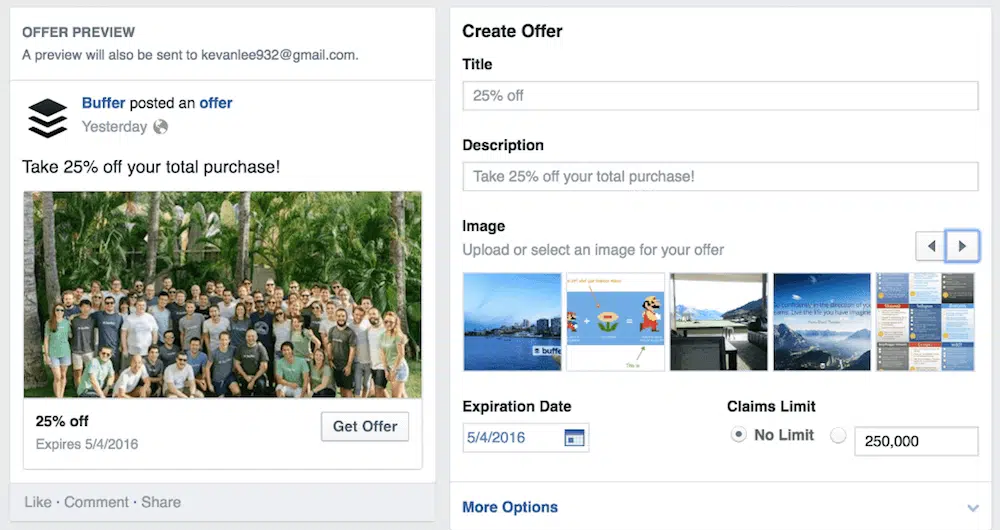Viewport: 1000px width, 530px height.
Task: Click Share under the offer preview
Action: click(161, 502)
